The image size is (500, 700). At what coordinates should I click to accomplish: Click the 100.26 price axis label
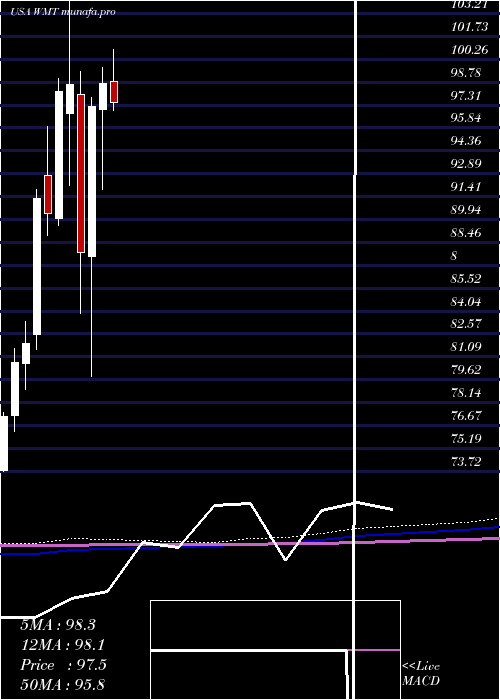tap(469, 50)
